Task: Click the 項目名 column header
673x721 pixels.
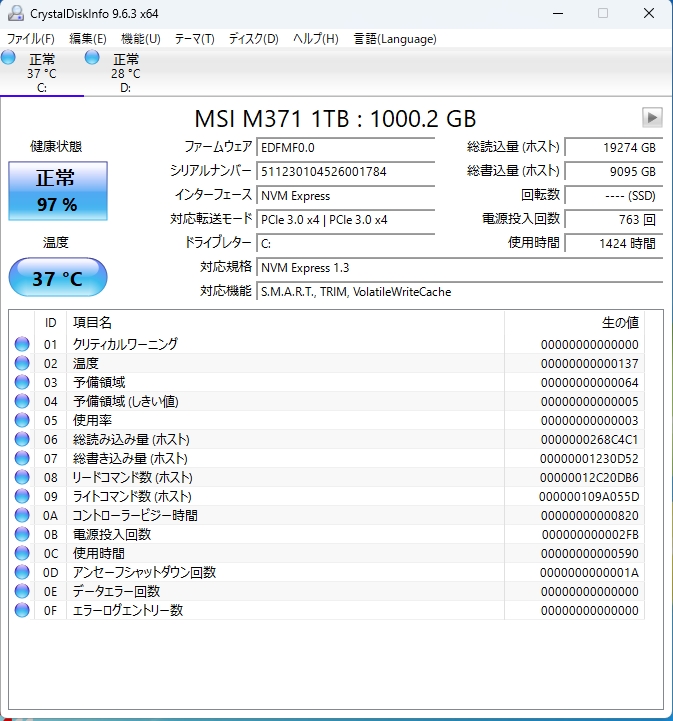Action: coord(92,322)
